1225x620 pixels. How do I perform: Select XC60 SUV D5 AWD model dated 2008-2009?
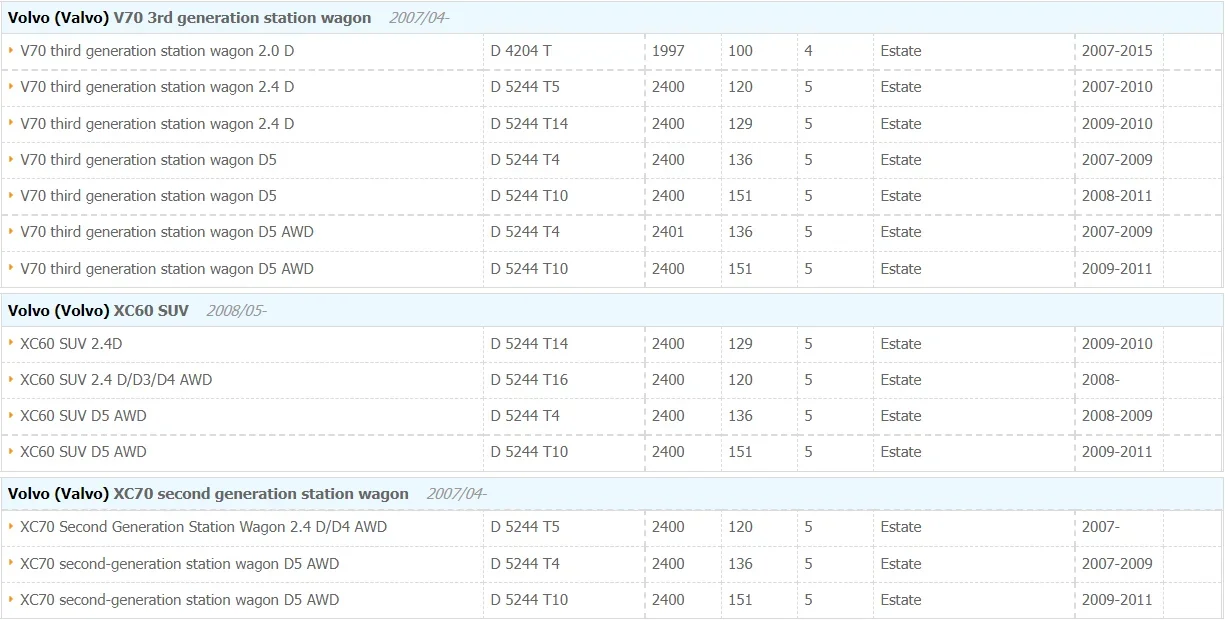pyautogui.click(x=83, y=416)
